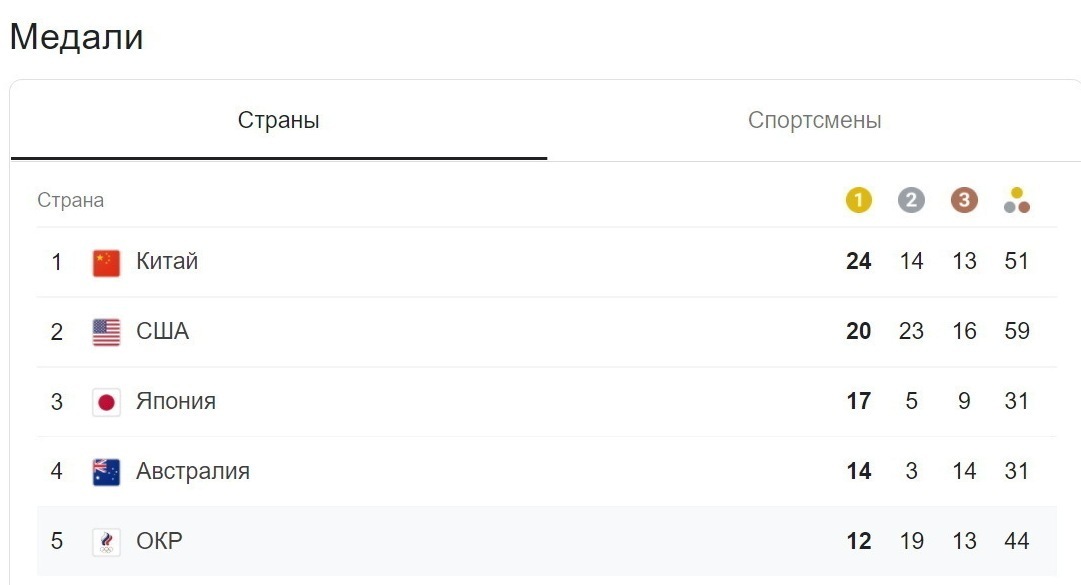Screen dimensions: 1081x585
Task: Click China's gold medal count 24
Action: point(858,262)
